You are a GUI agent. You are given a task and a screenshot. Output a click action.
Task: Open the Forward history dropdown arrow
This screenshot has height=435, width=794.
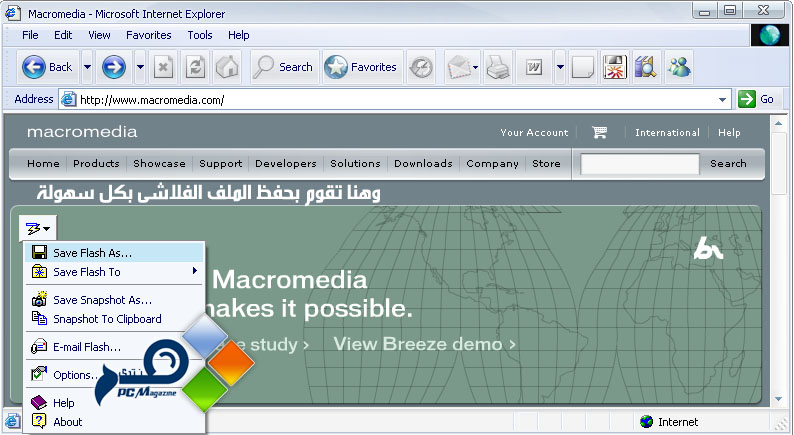(x=140, y=67)
